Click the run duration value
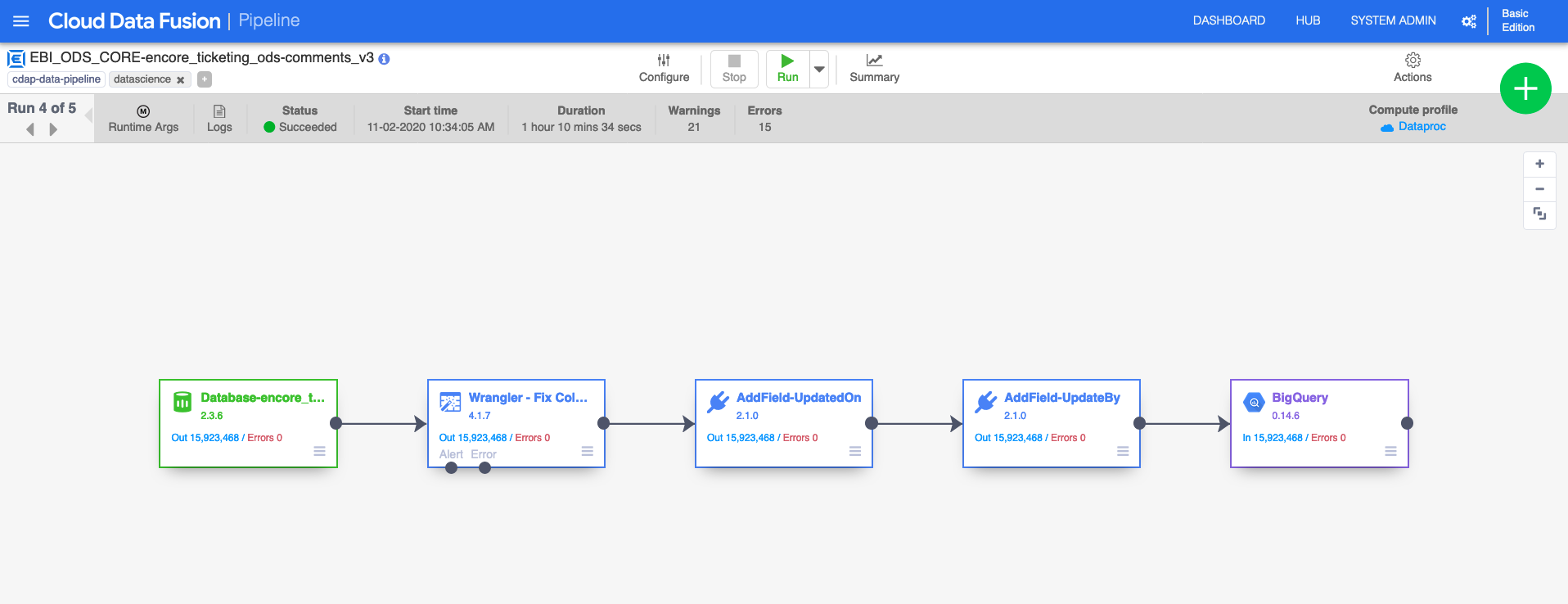The image size is (1568, 604). pos(581,127)
